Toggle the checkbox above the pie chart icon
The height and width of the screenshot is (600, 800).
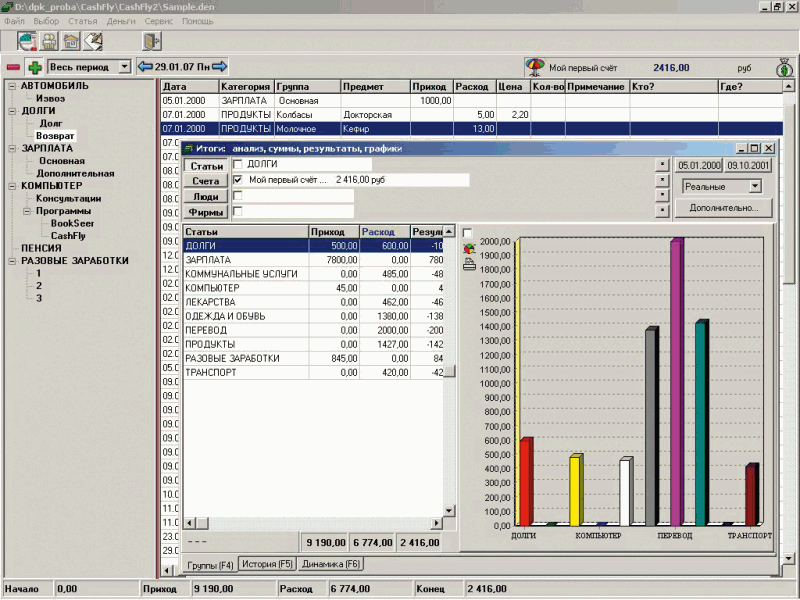tap(467, 233)
